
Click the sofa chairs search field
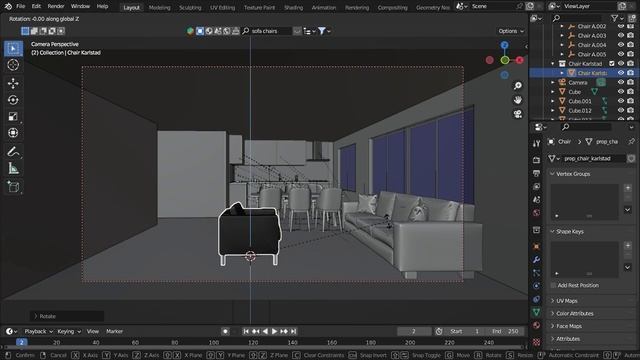(x=267, y=31)
